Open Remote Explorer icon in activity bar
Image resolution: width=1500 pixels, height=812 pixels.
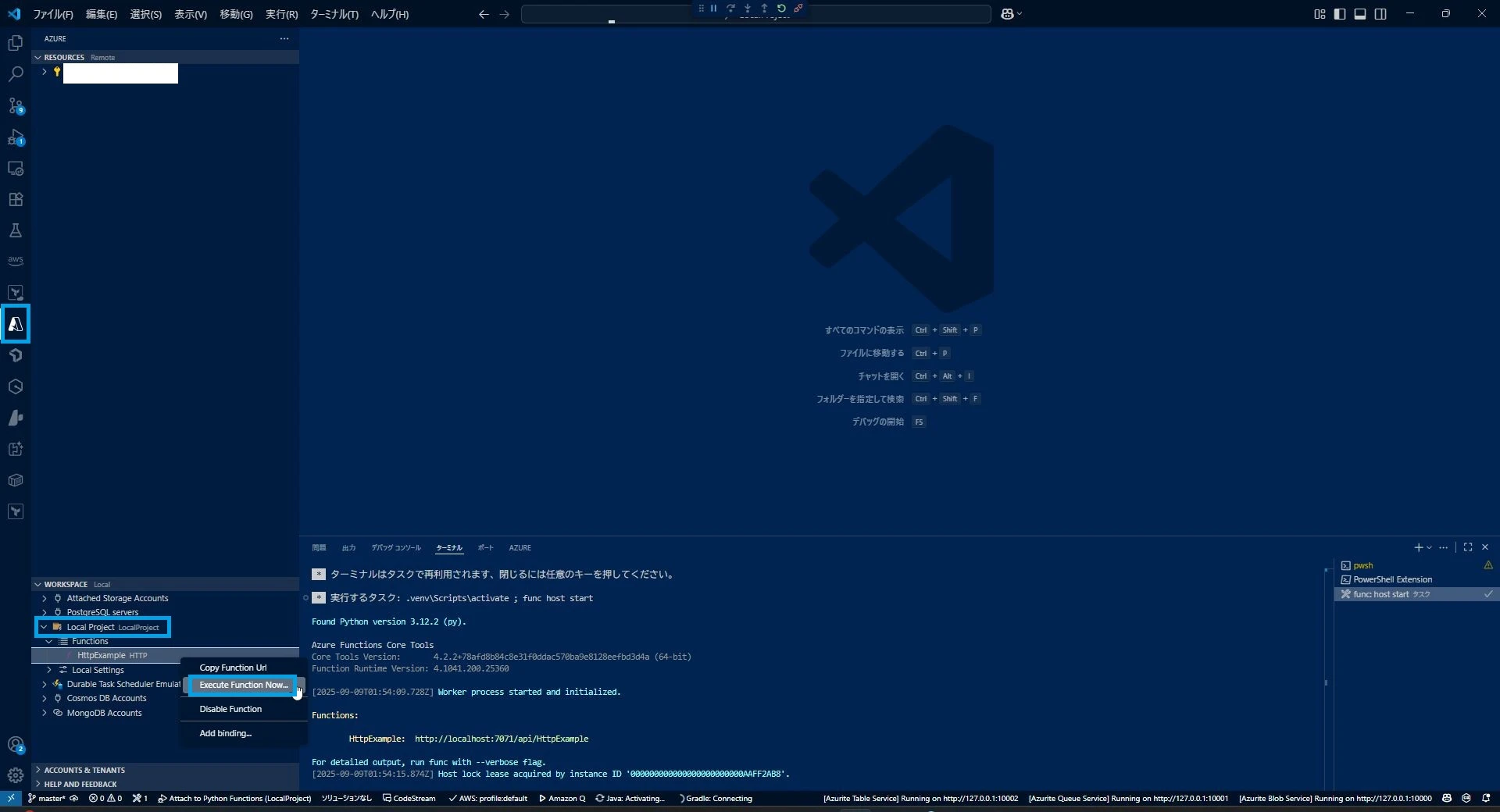click(15, 168)
